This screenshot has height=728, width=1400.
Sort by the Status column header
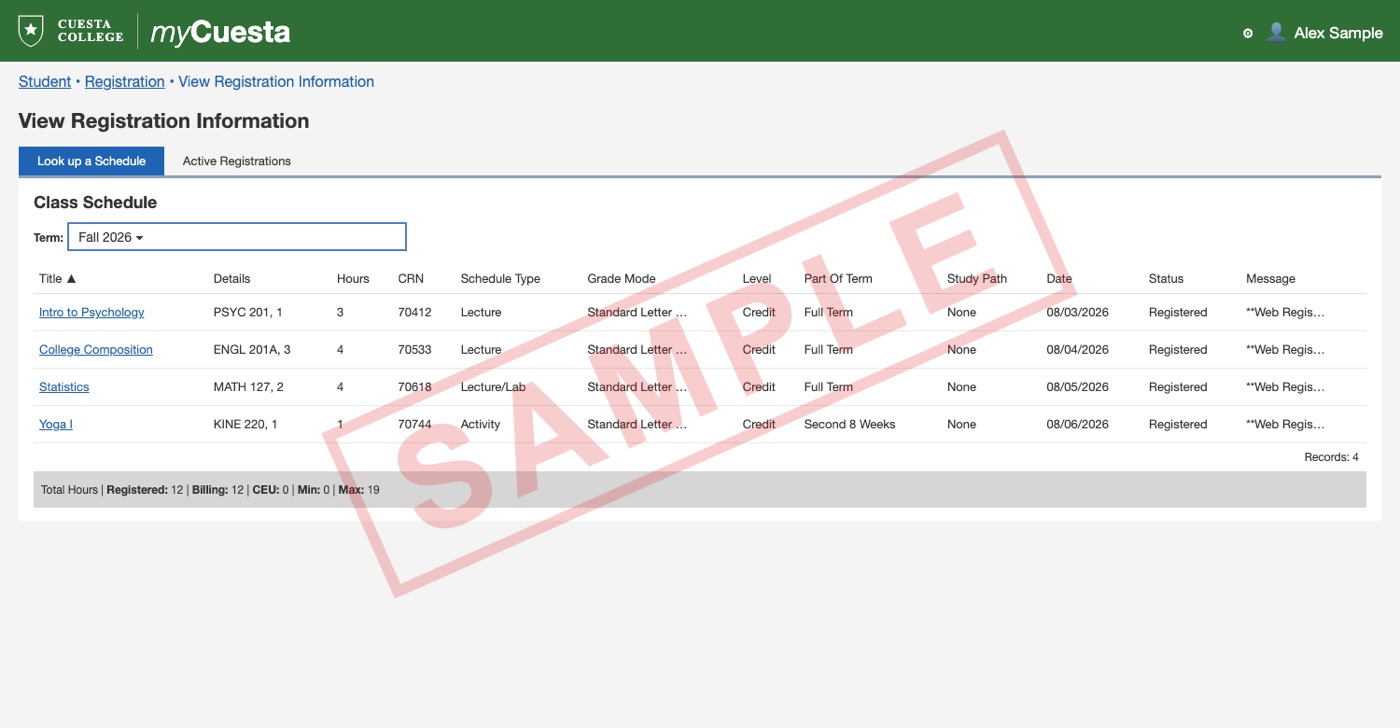tap(1166, 279)
